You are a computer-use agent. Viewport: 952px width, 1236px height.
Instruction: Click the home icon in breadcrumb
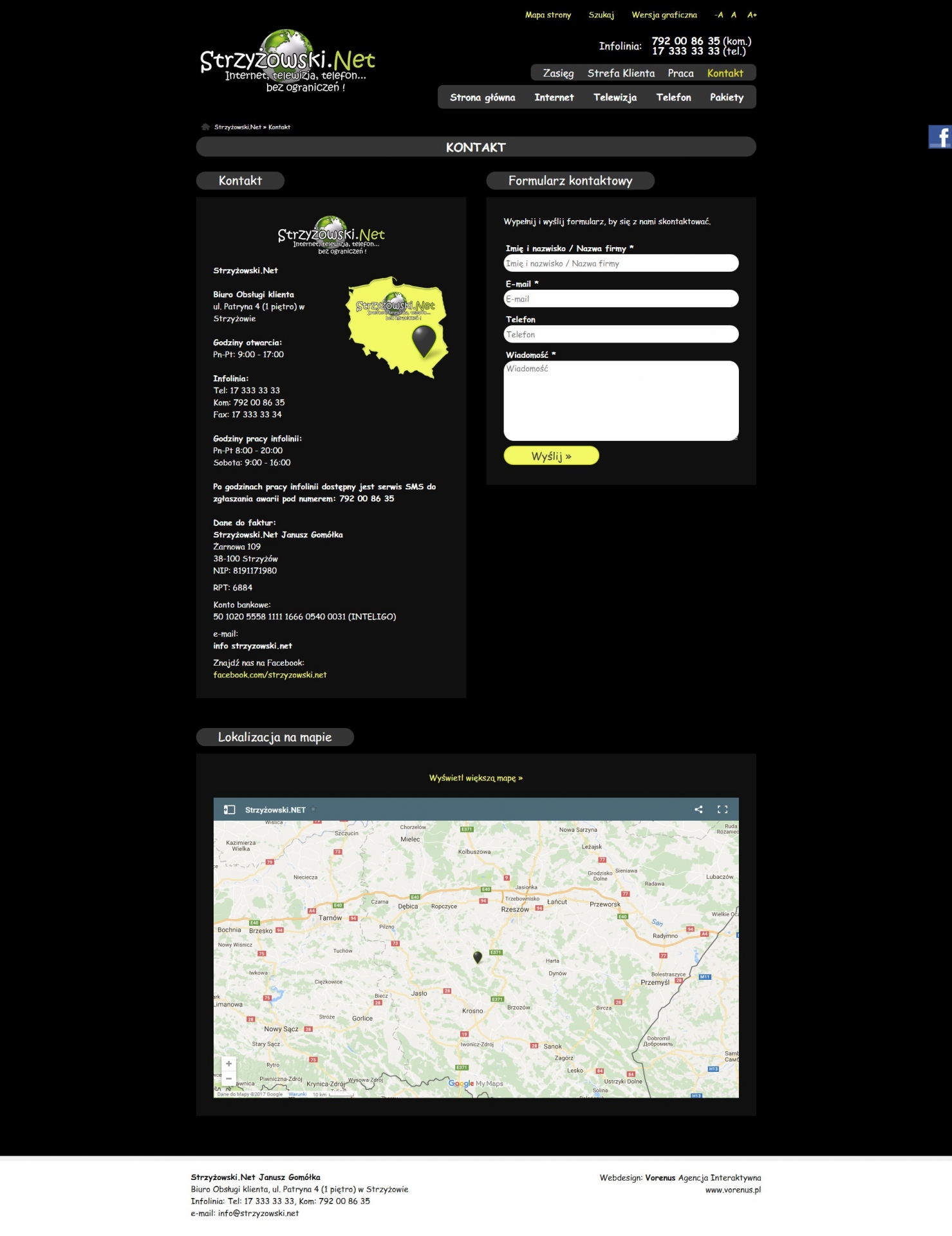[x=205, y=127]
